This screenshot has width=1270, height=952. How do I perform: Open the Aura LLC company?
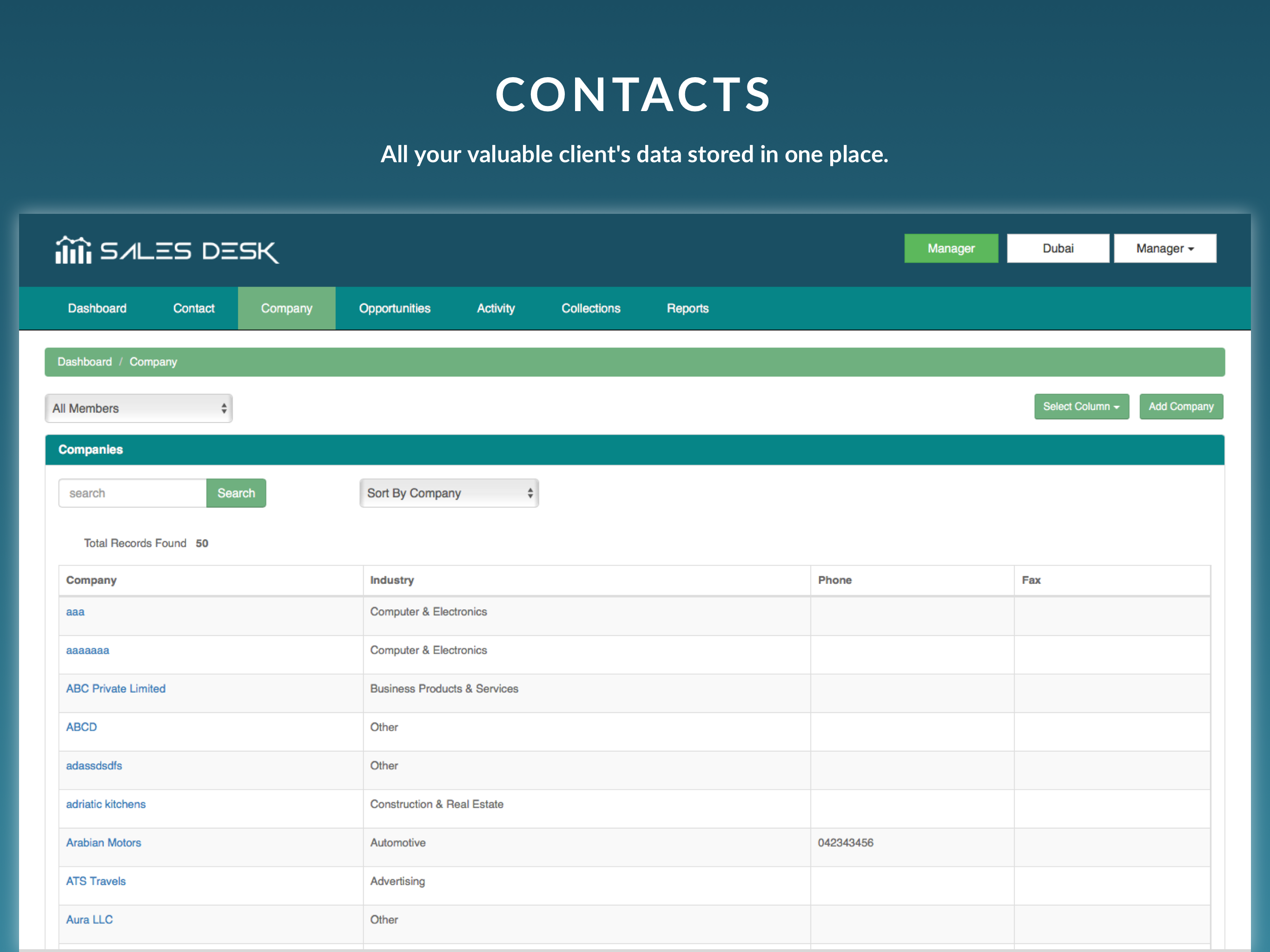click(89, 919)
